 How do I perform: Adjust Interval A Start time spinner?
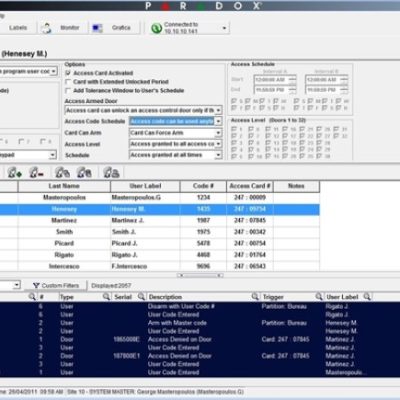pos(292,80)
